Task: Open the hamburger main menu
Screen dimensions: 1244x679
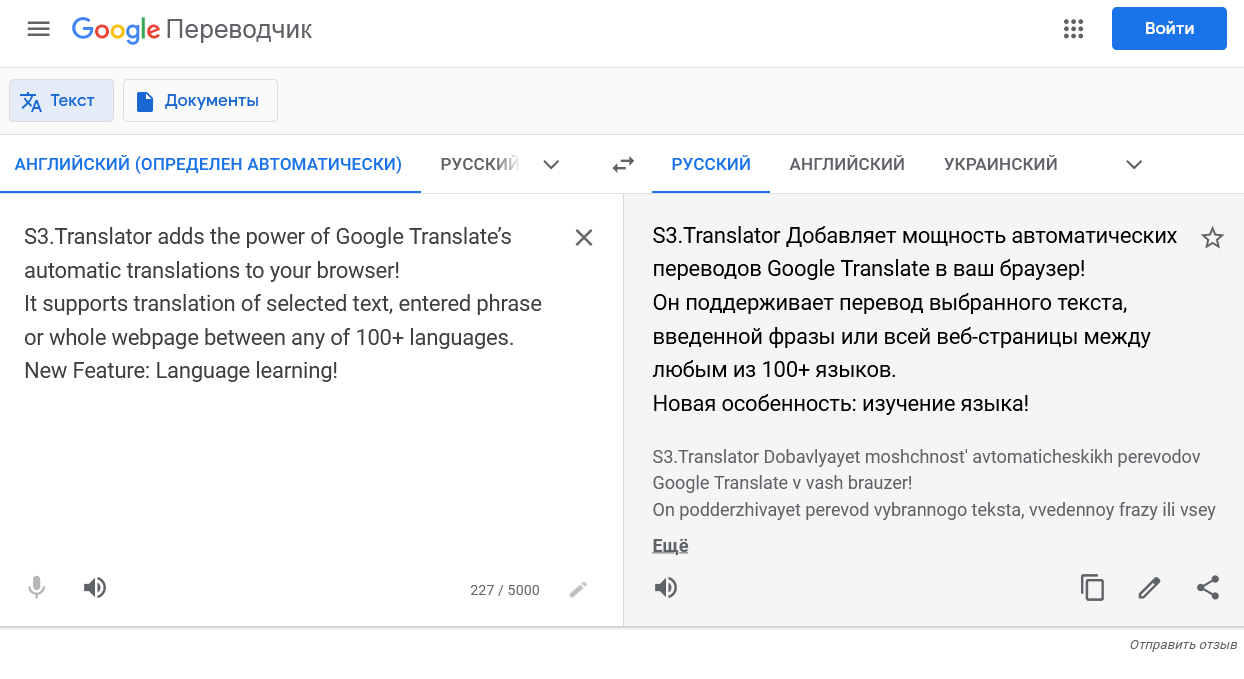Action: coord(38,29)
